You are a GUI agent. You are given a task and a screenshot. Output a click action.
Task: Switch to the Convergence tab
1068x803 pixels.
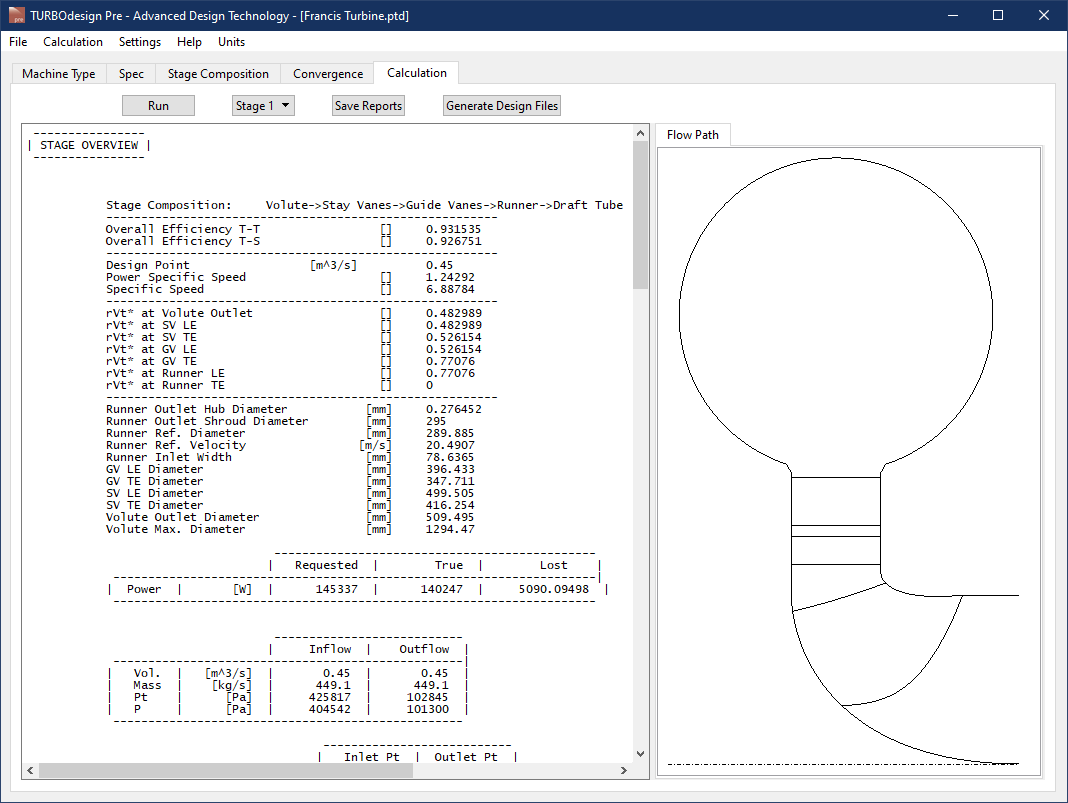click(327, 73)
